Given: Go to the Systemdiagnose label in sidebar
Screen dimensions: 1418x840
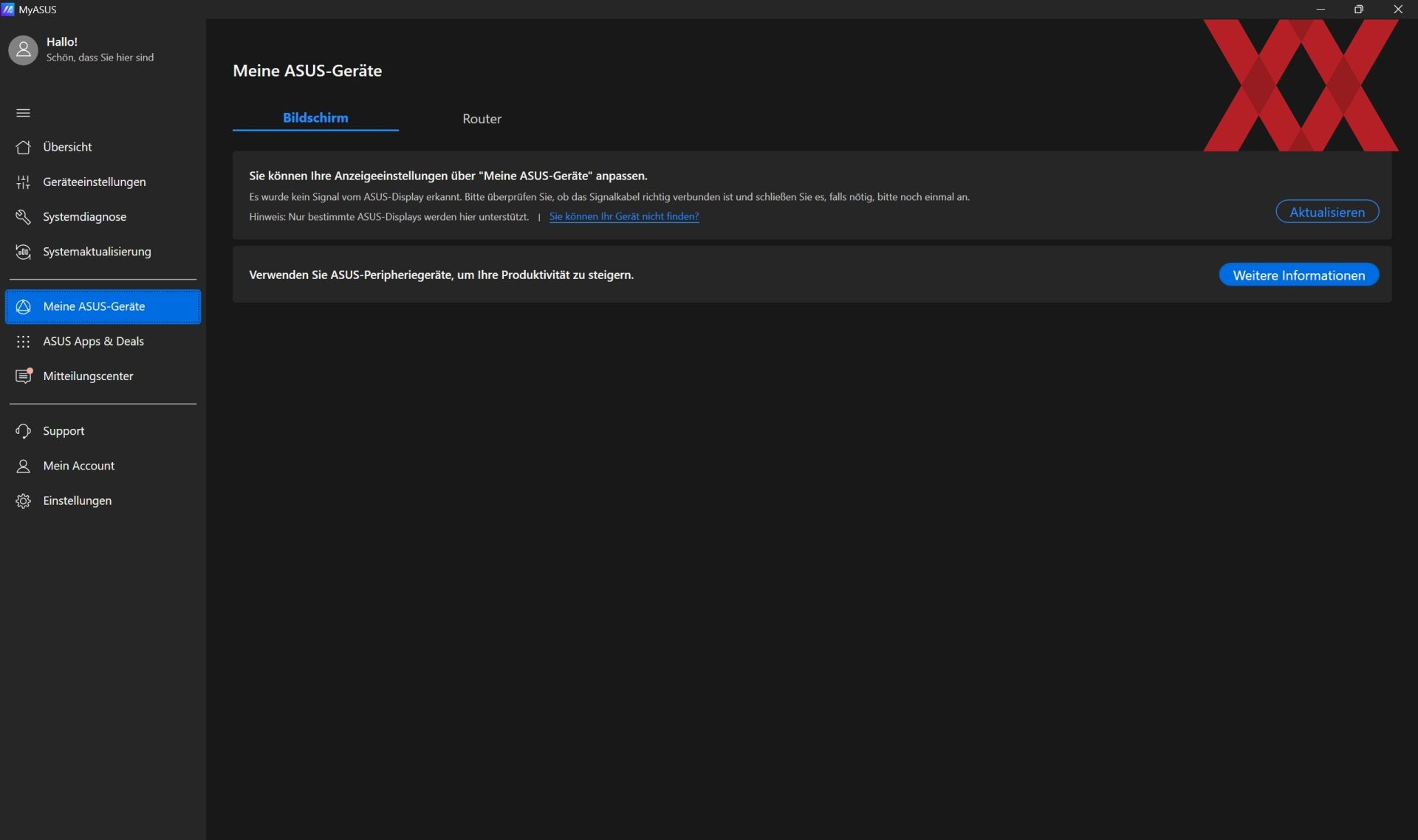Looking at the screenshot, I should coord(85,216).
